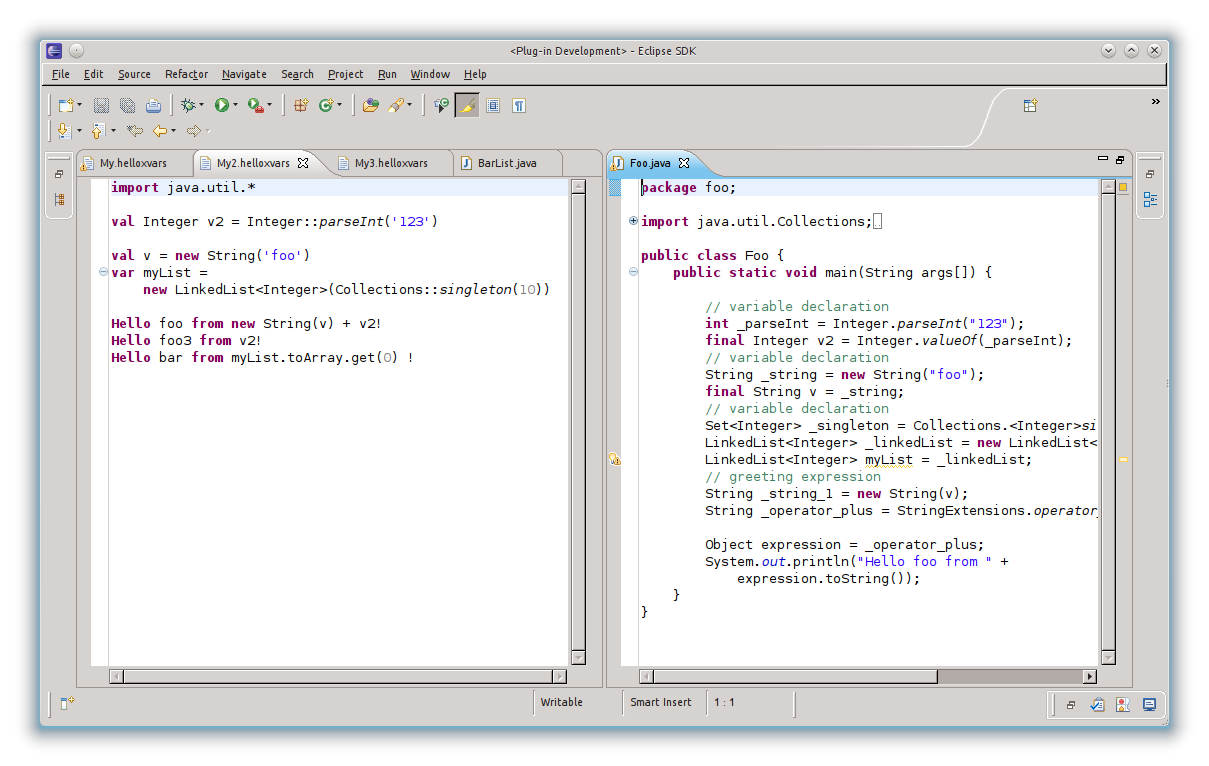The width and height of the screenshot is (1209, 766).
Task: Click the Open Type icon
Action: 370,105
